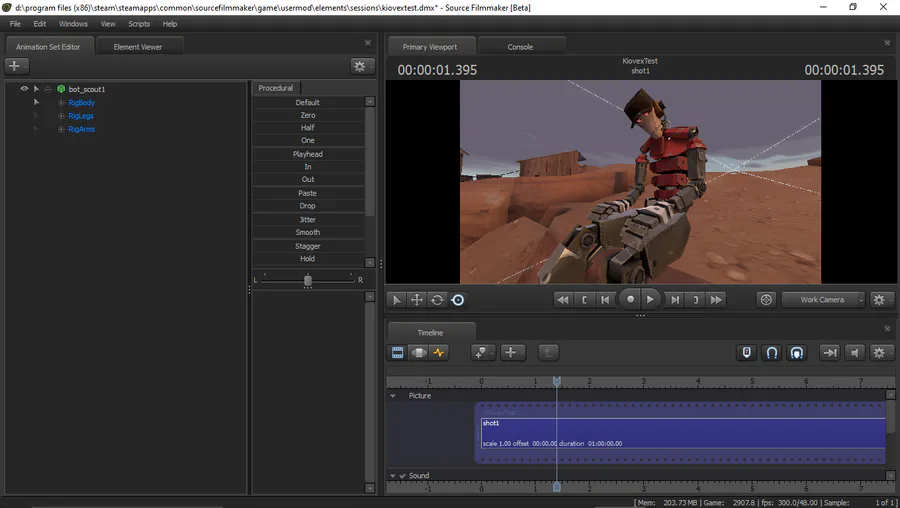Viewport: 900px width, 508px height.
Task: Open the File menu
Action: [x=15, y=24]
